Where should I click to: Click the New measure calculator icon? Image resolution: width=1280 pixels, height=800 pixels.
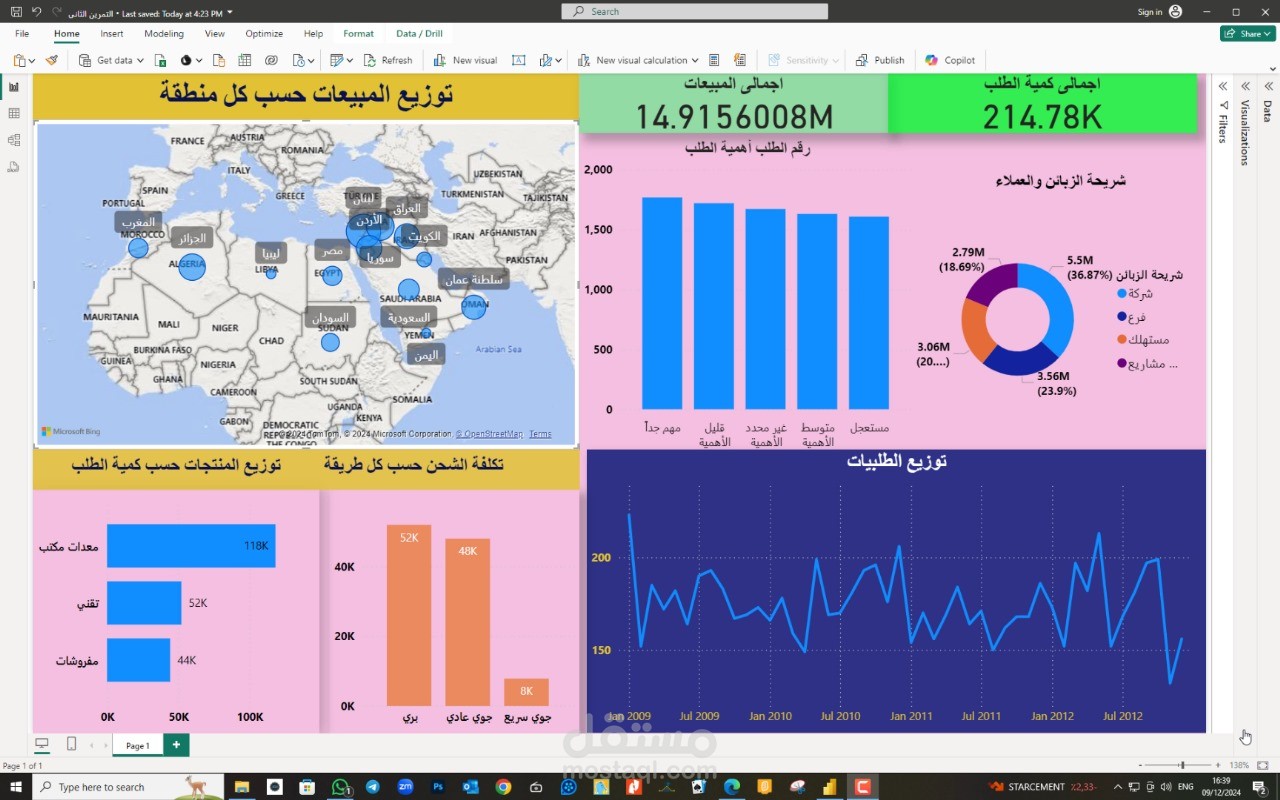tap(714, 60)
